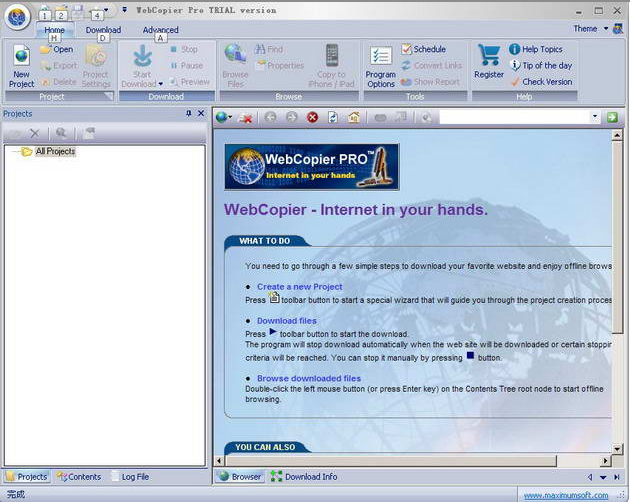Click the WebCopier application orb button
This screenshot has height=502, width=630.
pyautogui.click(x=17, y=17)
